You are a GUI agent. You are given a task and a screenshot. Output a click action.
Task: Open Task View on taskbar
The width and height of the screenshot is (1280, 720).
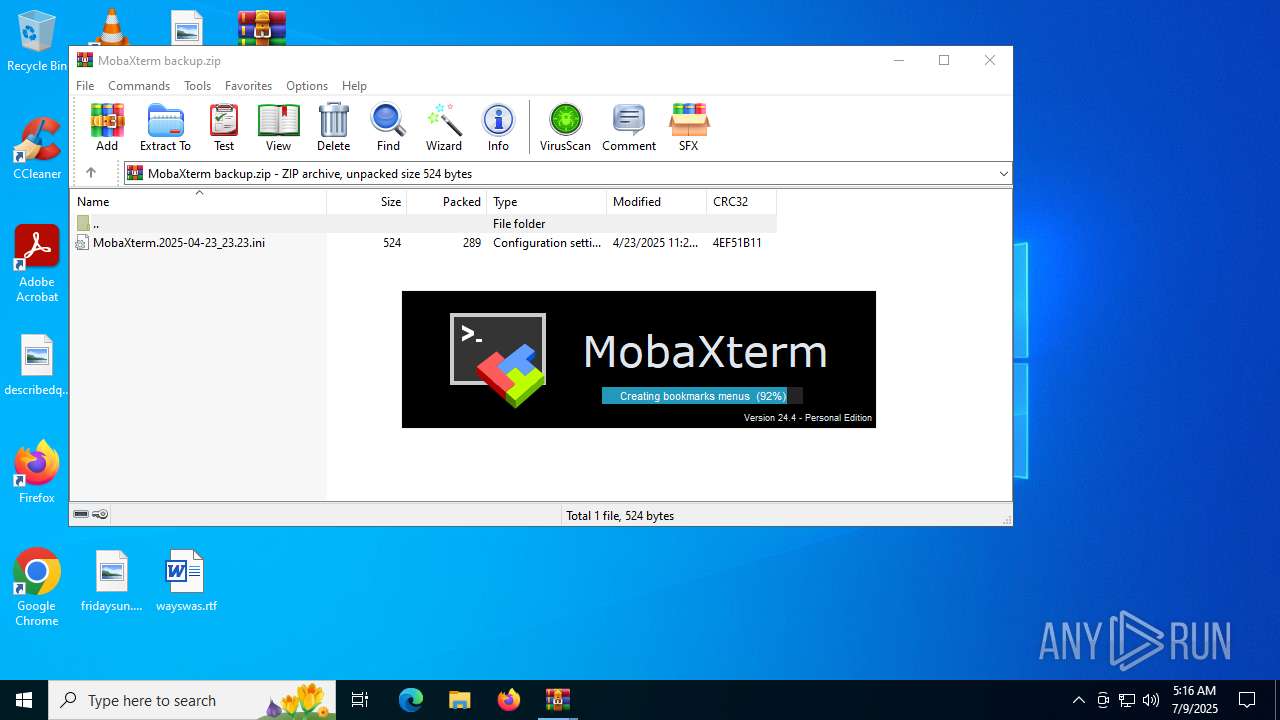click(x=361, y=700)
